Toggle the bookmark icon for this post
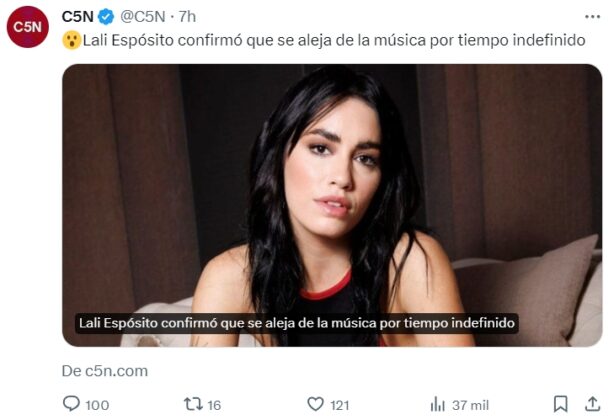The width and height of the screenshot is (614, 420). point(560,404)
